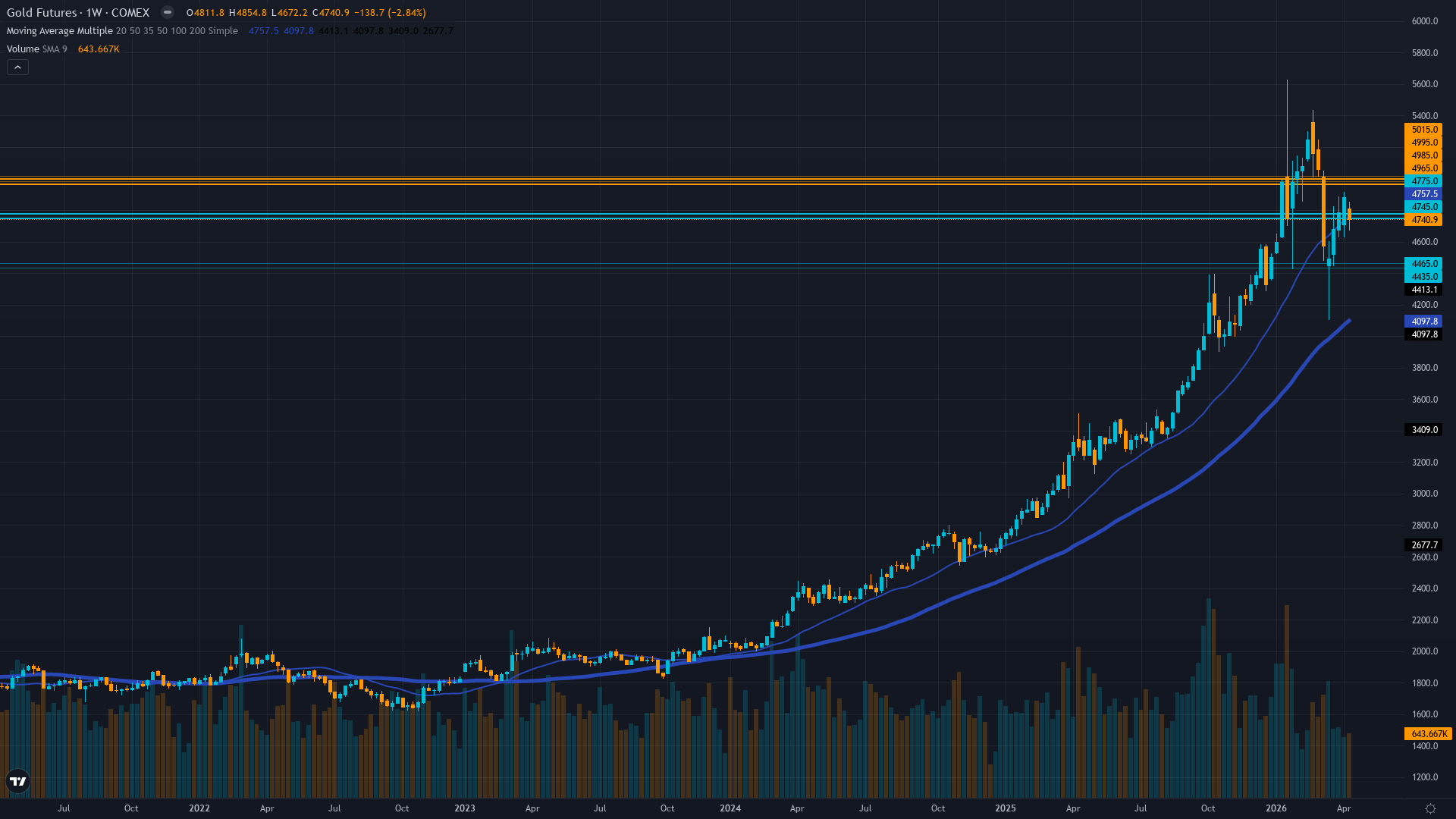Viewport: 1456px width, 819px height.
Task: Select the blue 4097.8 price label on axis
Action: coord(1423,322)
